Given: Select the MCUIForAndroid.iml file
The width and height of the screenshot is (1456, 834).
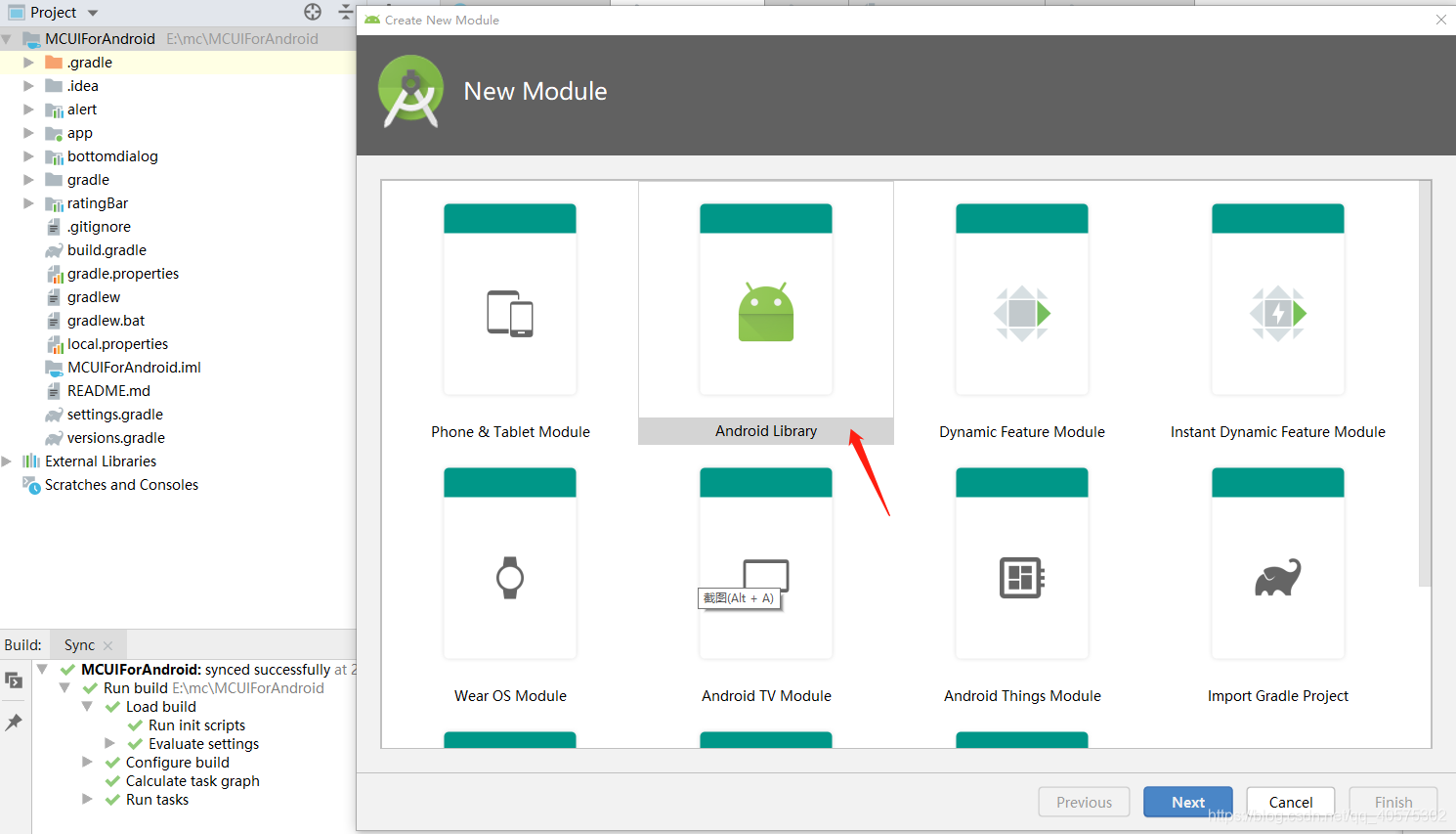Looking at the screenshot, I should 134,368.
